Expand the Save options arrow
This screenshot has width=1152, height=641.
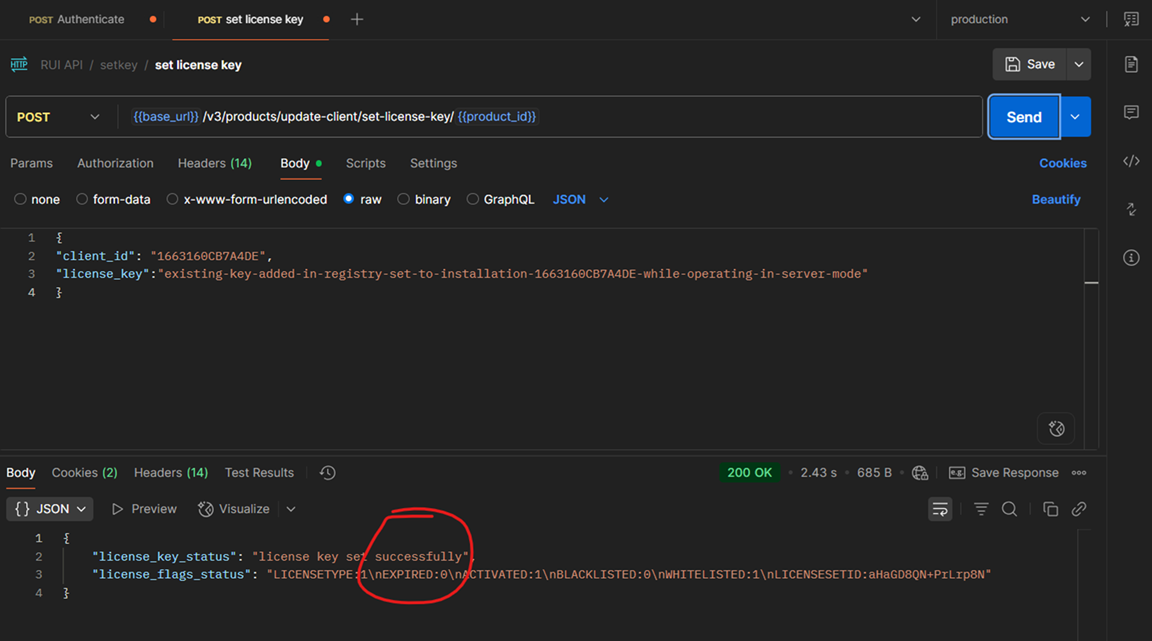[x=1079, y=65]
